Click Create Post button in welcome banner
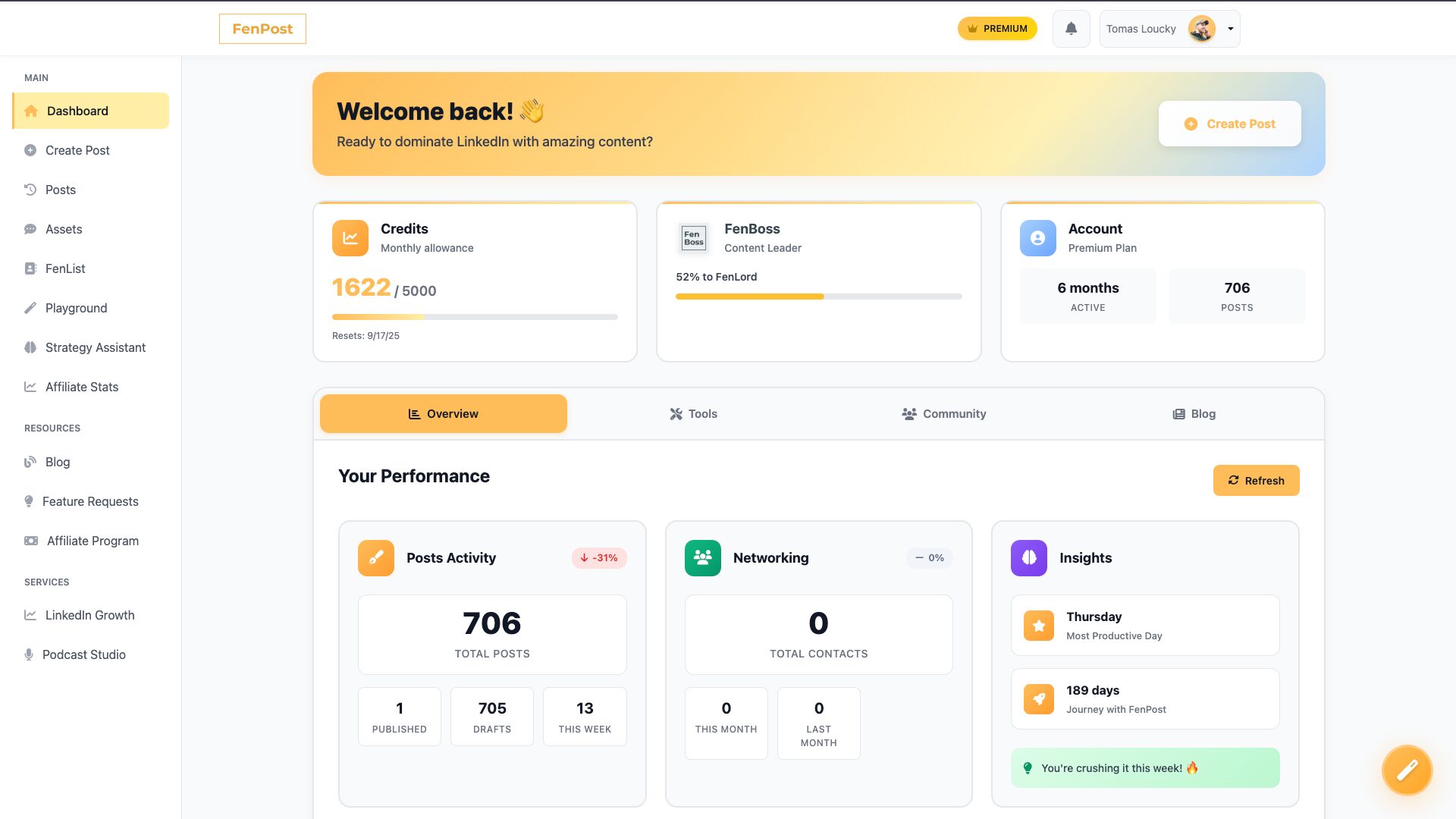This screenshot has width=1456, height=819. click(1229, 124)
